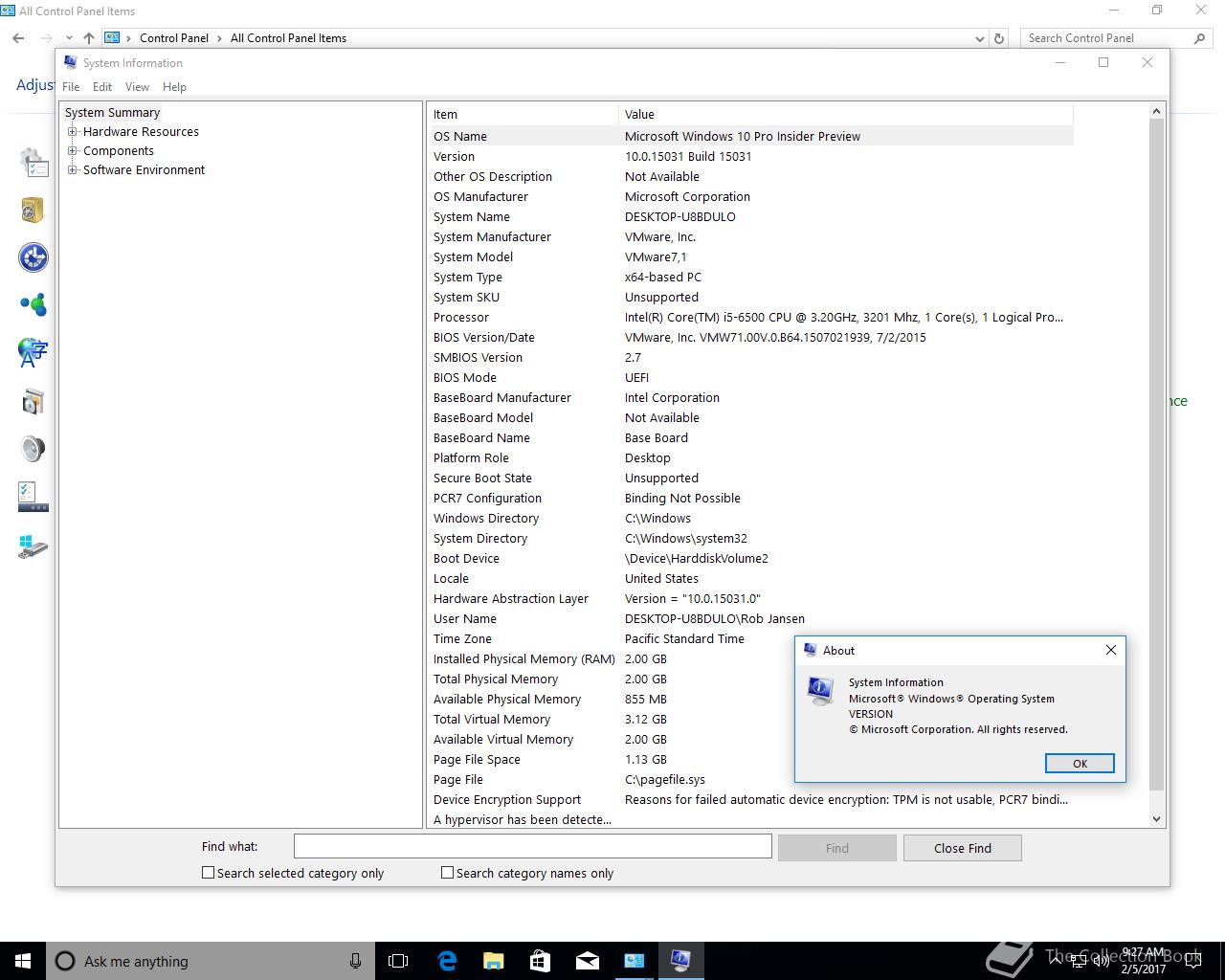This screenshot has width=1225, height=980.
Task: Open the address bar history dropdown
Action: pyautogui.click(x=979, y=38)
